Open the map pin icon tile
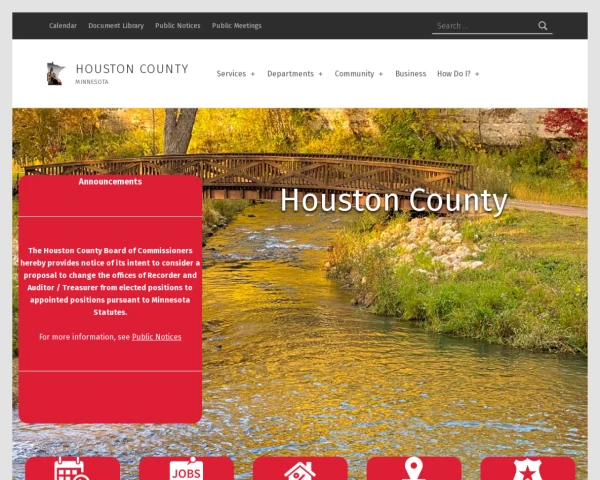This screenshot has width=600, height=480. 414,468
